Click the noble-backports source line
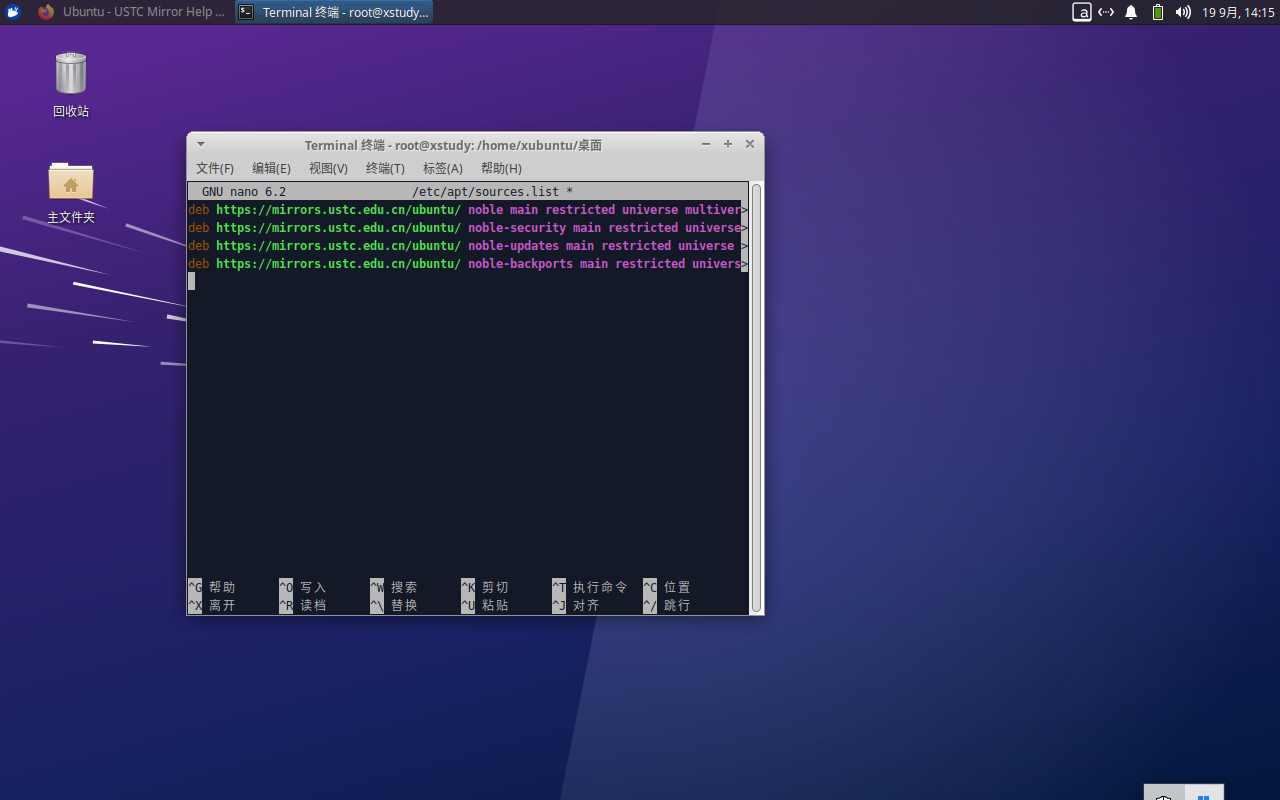The width and height of the screenshot is (1280, 800). (468, 264)
